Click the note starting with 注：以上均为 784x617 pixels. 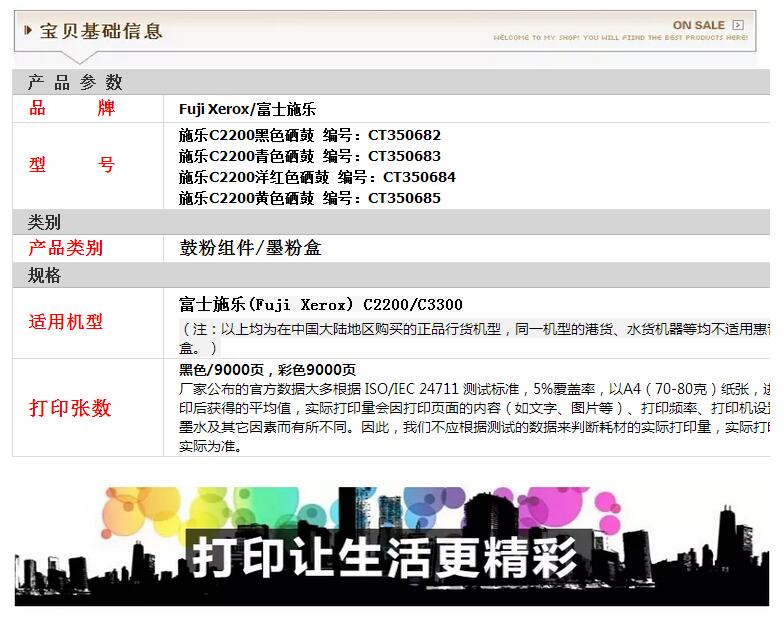474,338
